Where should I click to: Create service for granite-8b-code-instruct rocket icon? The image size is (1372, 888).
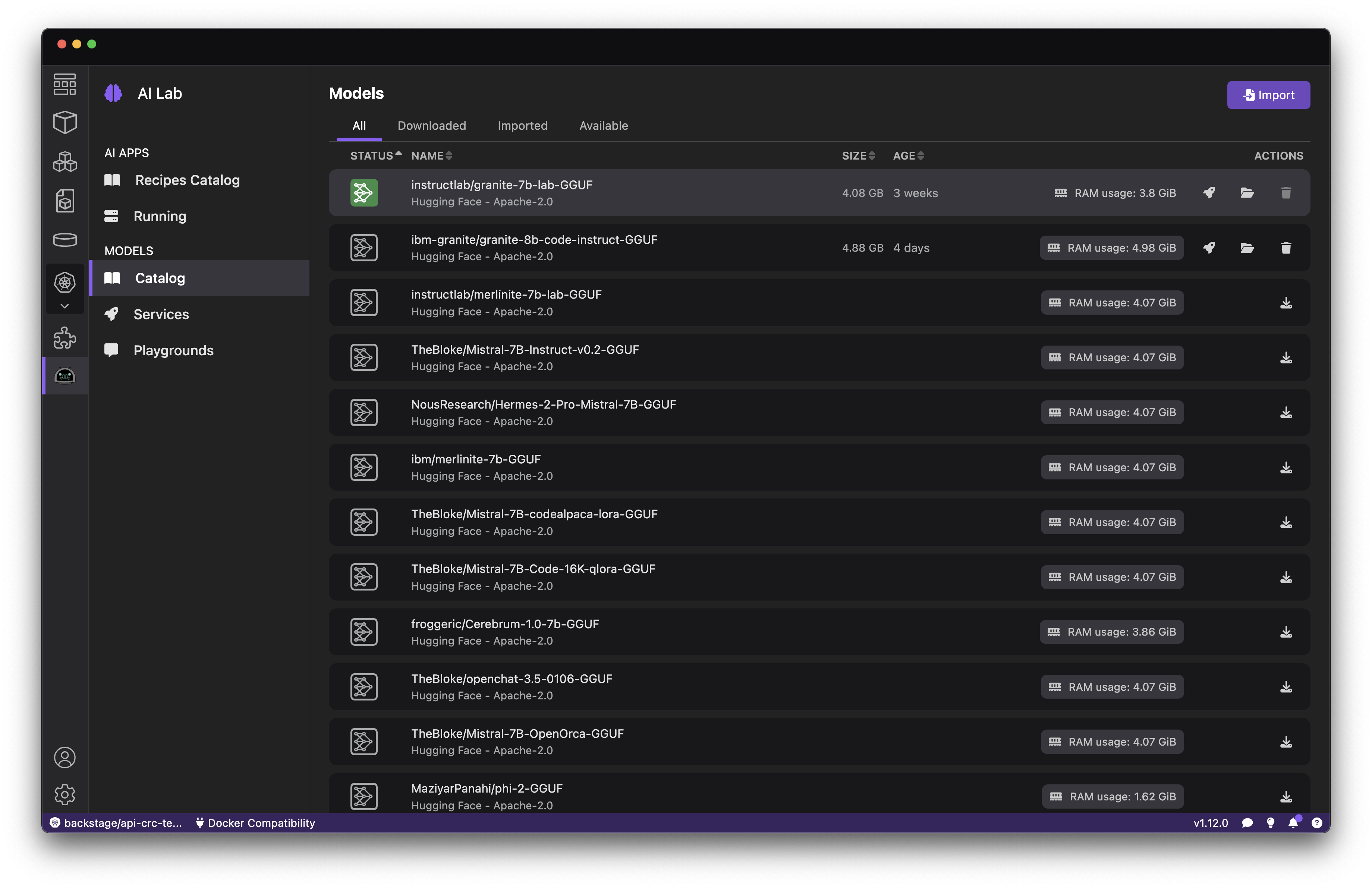[1209, 248]
